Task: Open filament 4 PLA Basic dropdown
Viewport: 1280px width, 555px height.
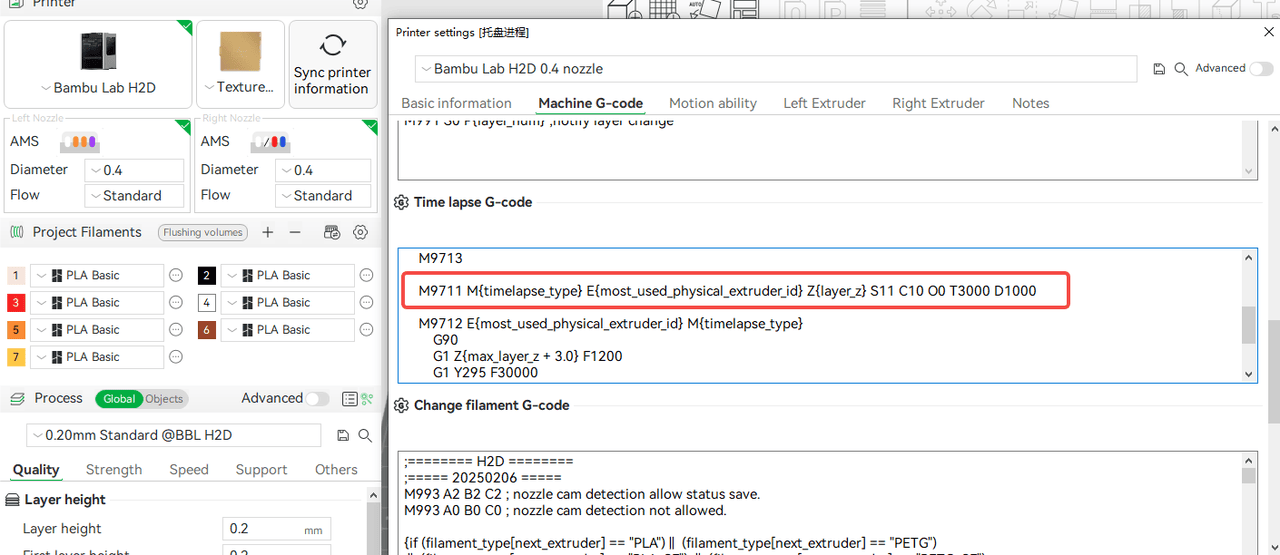Action: tap(288, 302)
